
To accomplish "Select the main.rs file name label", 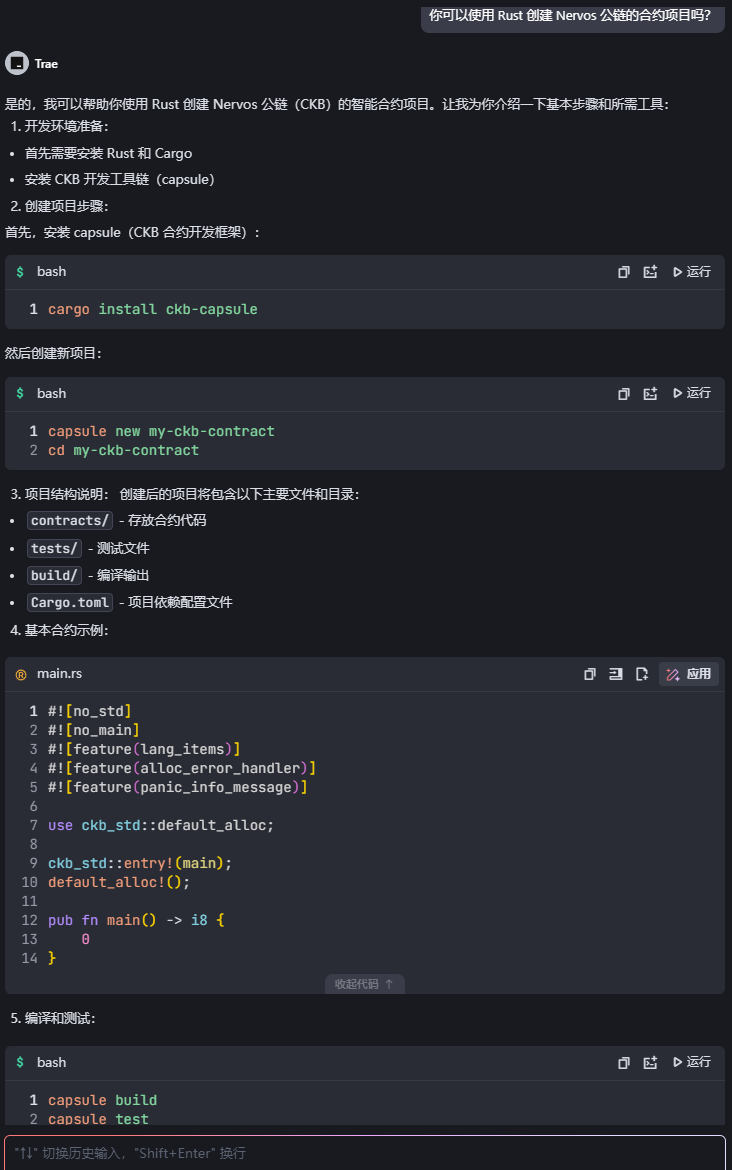I will [60, 674].
